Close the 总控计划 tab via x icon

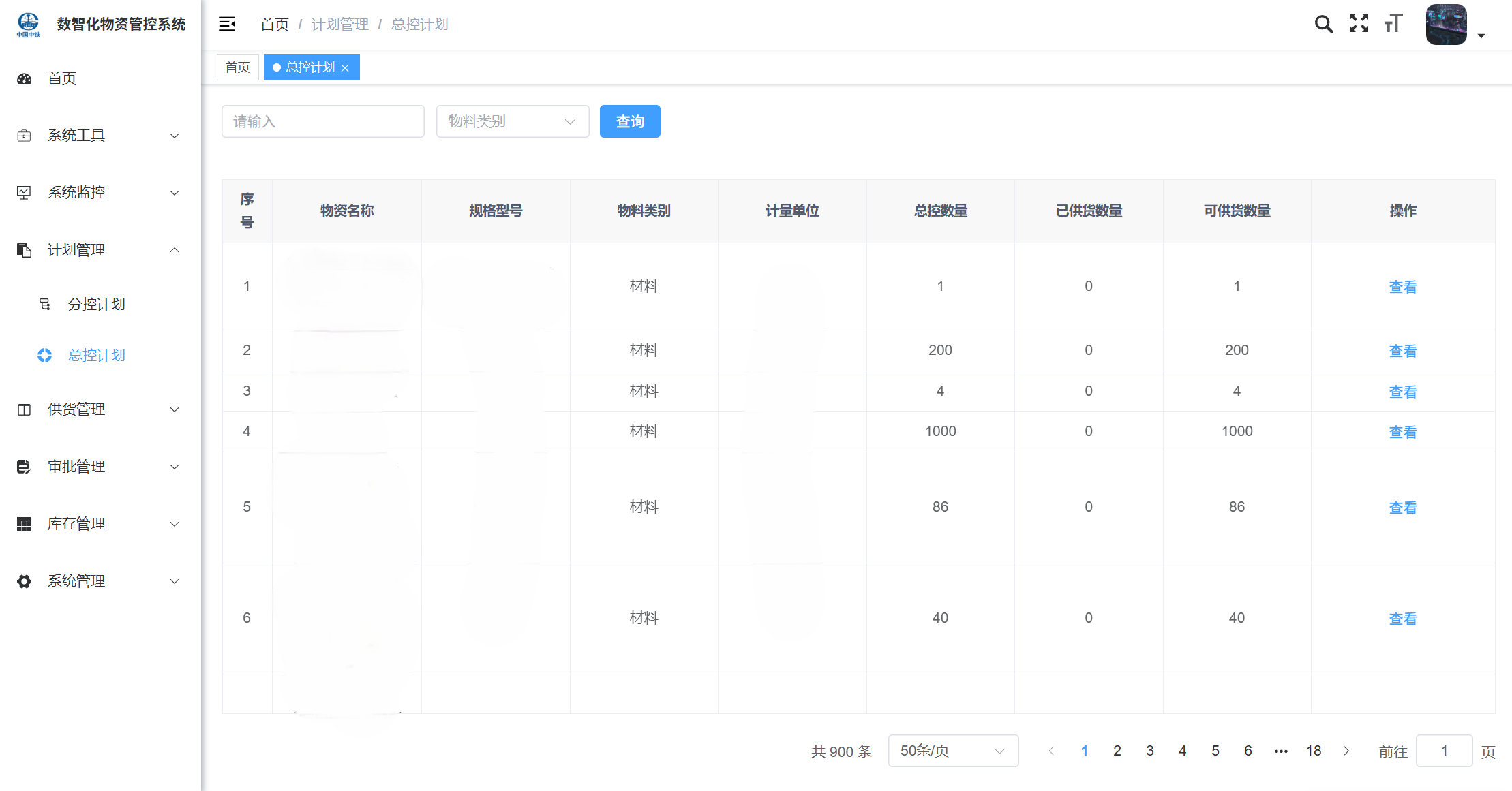click(x=345, y=67)
